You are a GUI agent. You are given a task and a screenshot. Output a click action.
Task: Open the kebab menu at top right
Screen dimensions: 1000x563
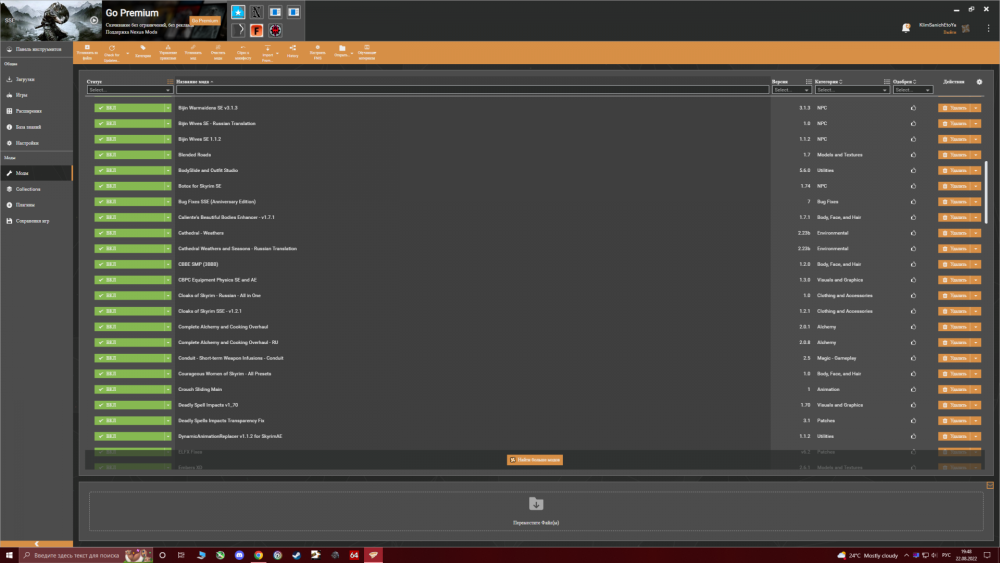(x=989, y=27)
